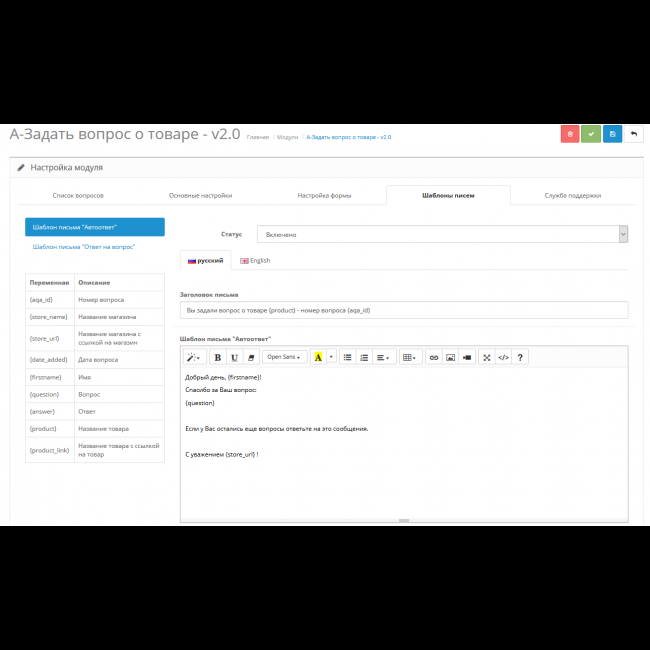Viewport: 650px width, 650px height.
Task: Toggle bold formatting in editor
Action: click(218, 357)
